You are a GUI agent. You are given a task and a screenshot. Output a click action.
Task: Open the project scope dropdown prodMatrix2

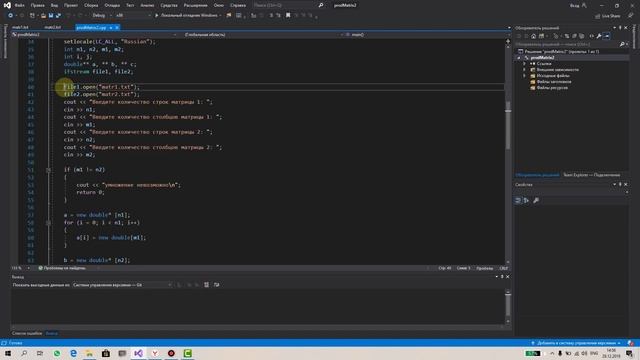tap(95, 35)
